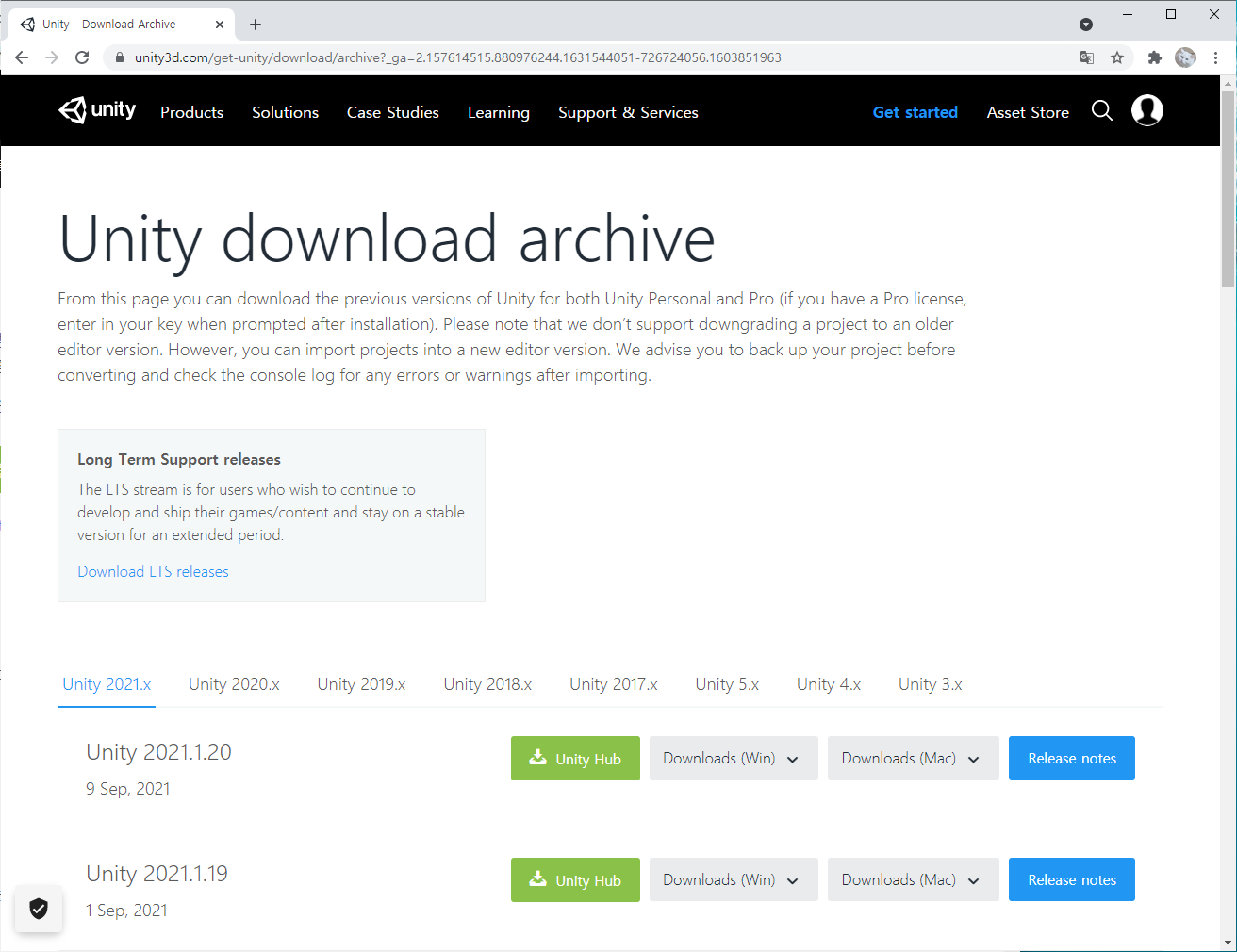
Task: Switch to the Unity 5.x tab
Action: point(727,684)
